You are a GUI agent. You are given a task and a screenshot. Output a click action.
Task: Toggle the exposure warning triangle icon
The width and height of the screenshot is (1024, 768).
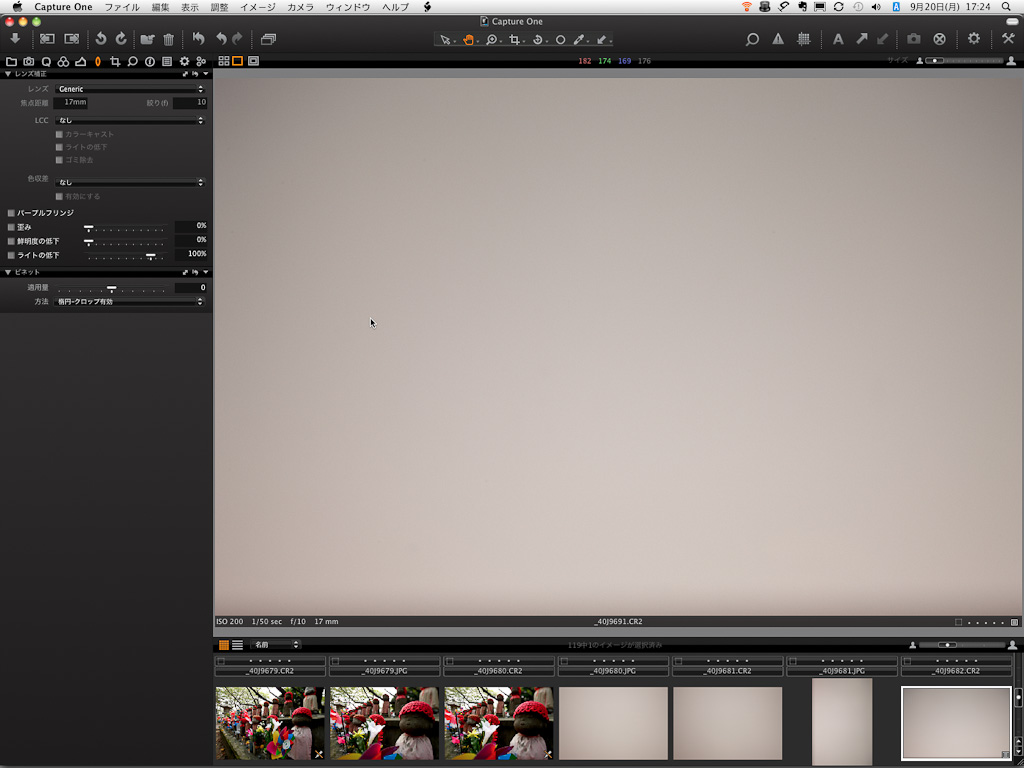[778, 39]
